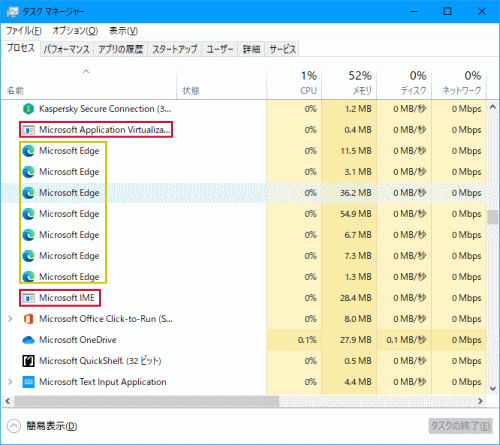500x445 pixels.
Task: Click the タスクの終了 button
Action: click(x=460, y=426)
